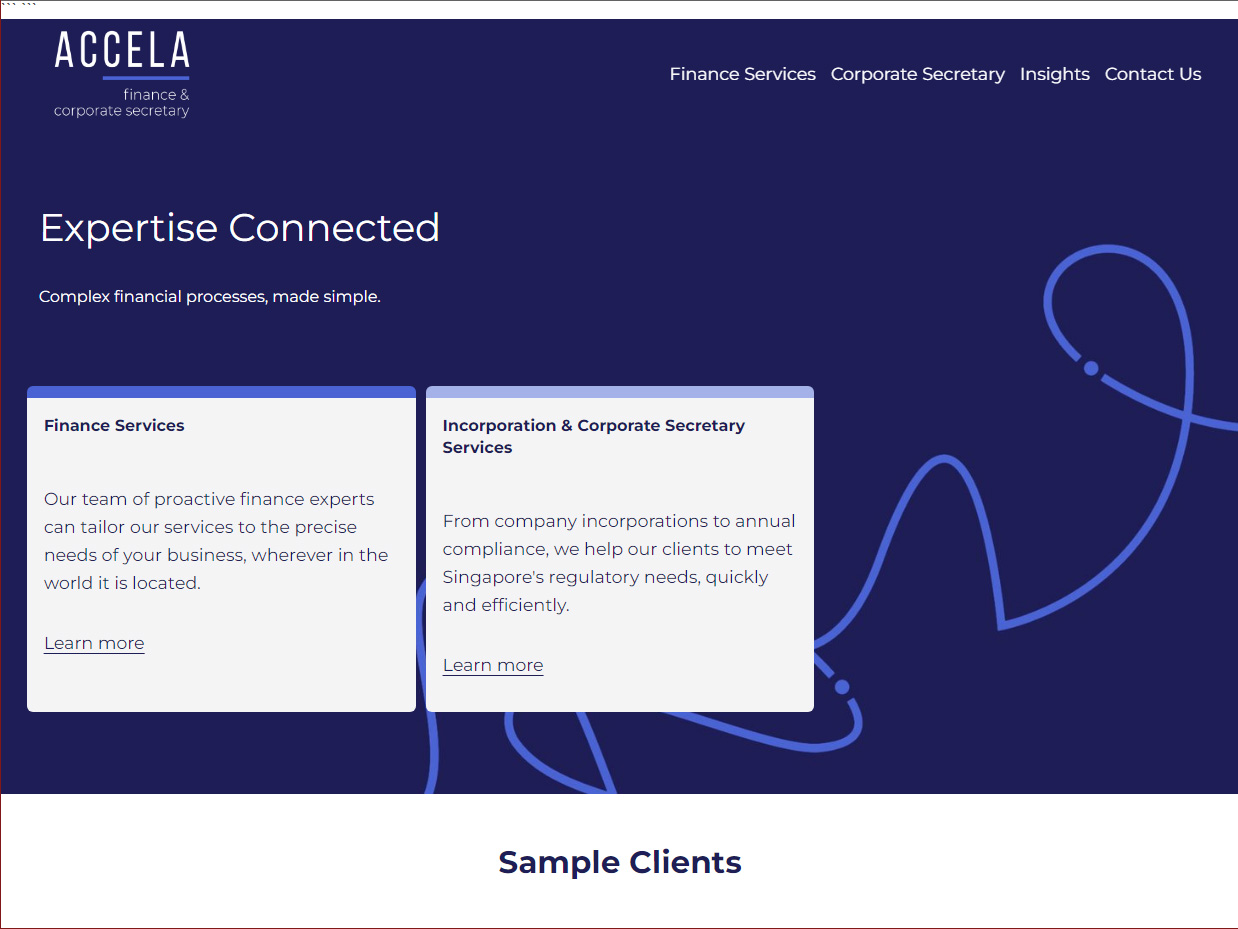This screenshot has height=929, width=1238.
Task: Open the Contact Us page
Action: 1153,74
